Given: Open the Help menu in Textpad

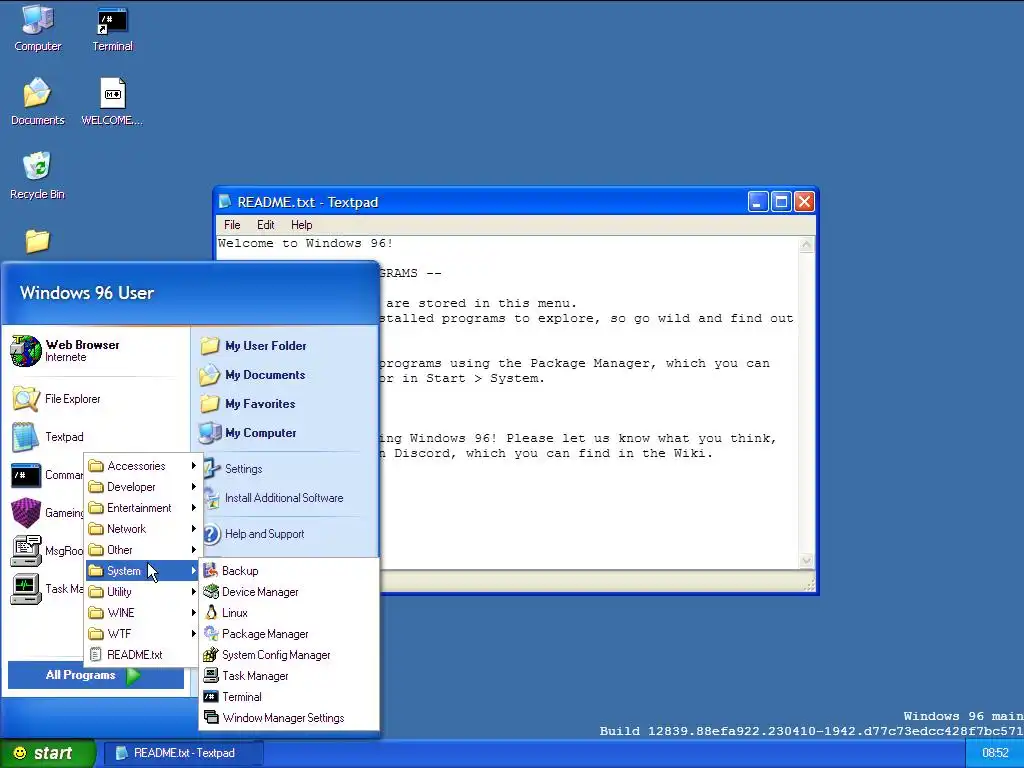Looking at the screenshot, I should 301,225.
